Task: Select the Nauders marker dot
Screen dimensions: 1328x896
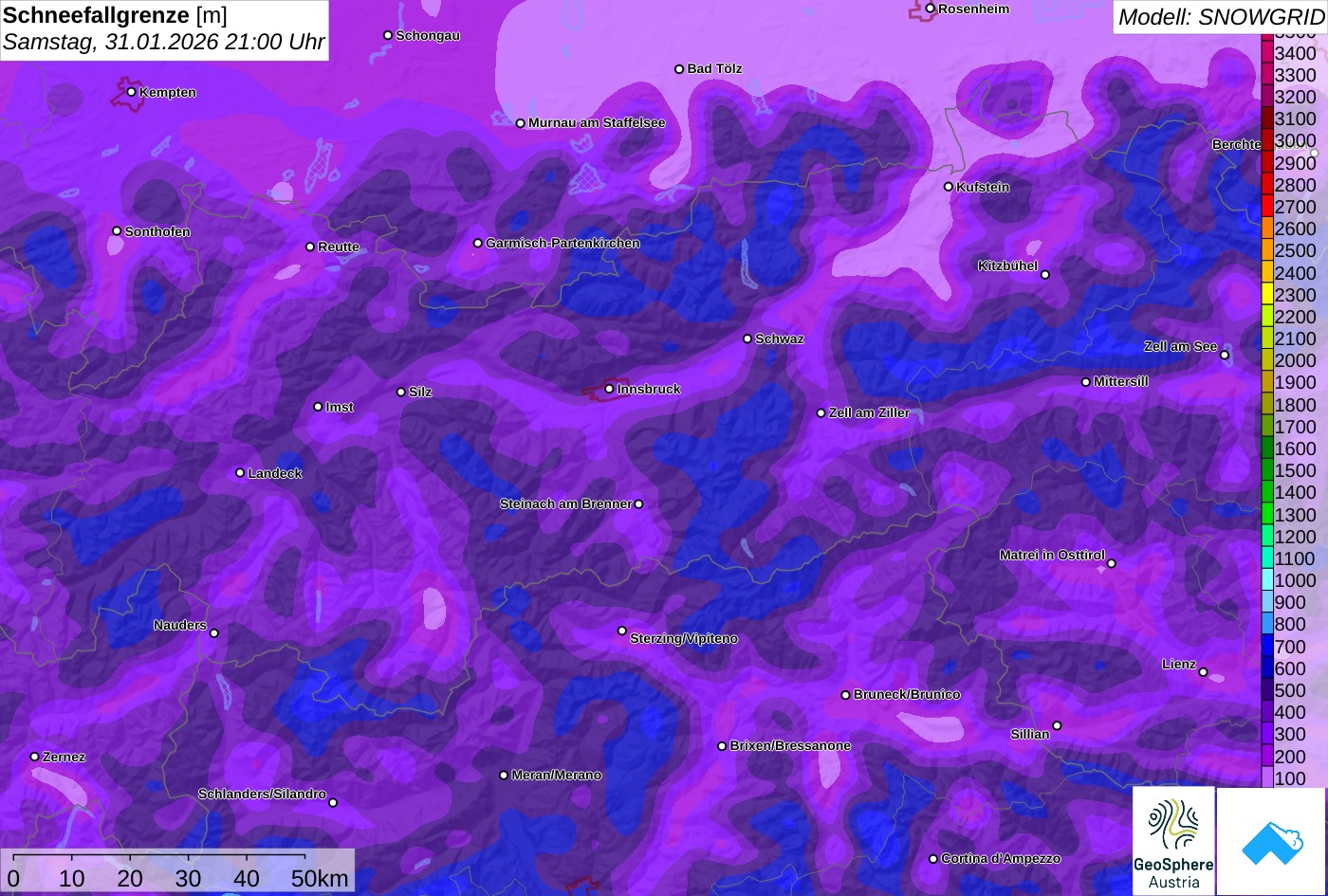Action: [213, 633]
